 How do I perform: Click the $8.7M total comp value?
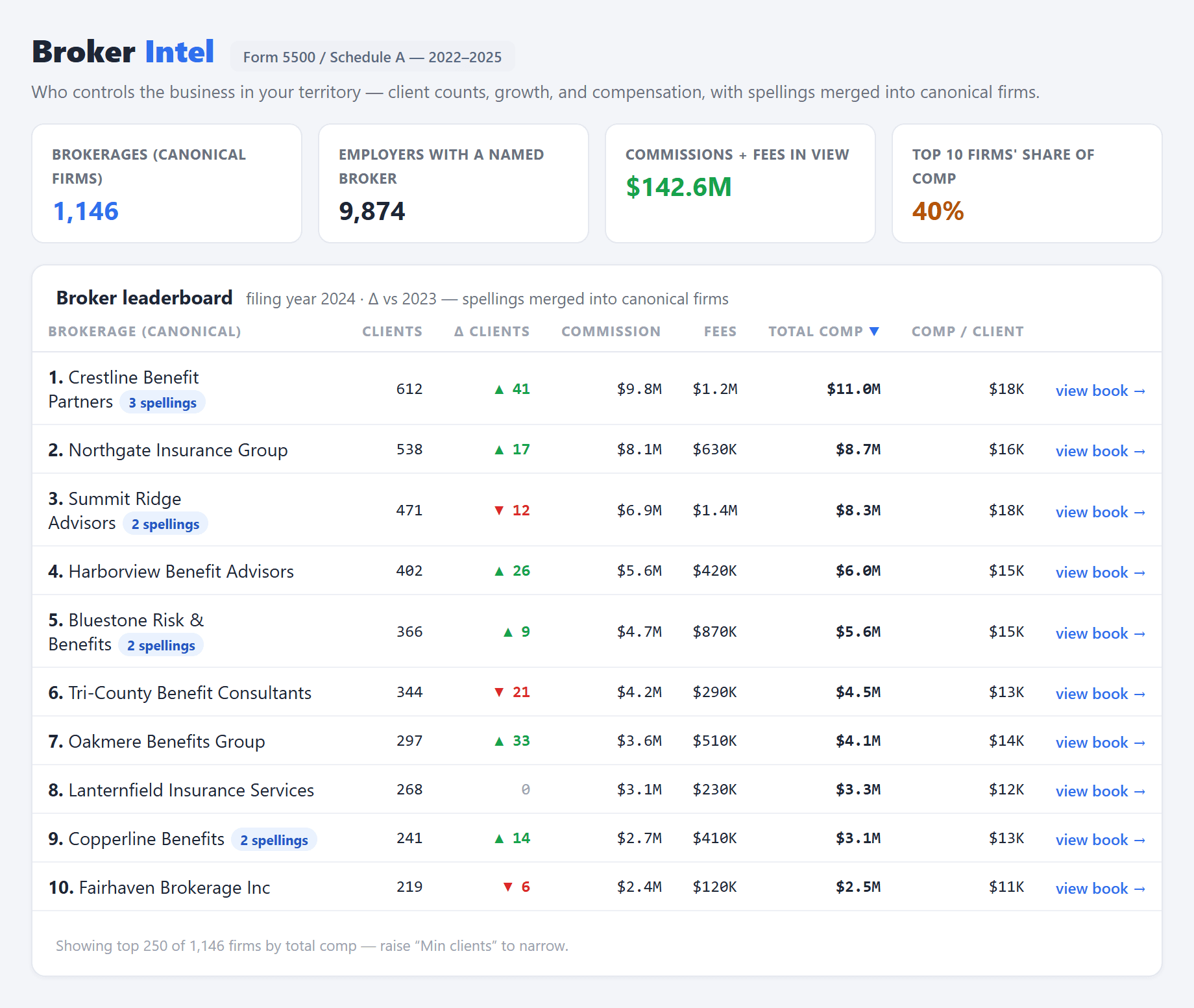858,449
